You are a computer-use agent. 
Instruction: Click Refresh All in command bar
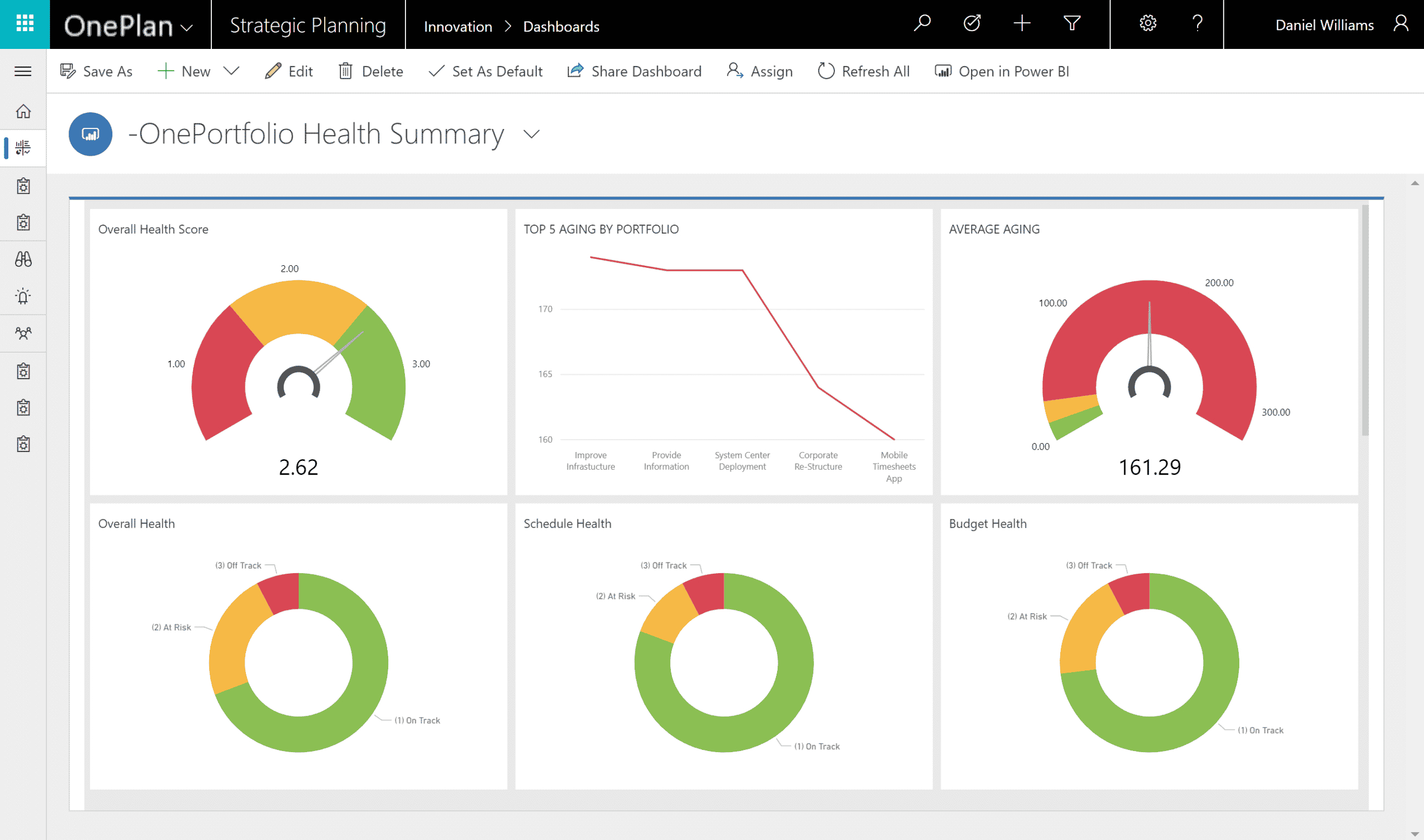864,71
